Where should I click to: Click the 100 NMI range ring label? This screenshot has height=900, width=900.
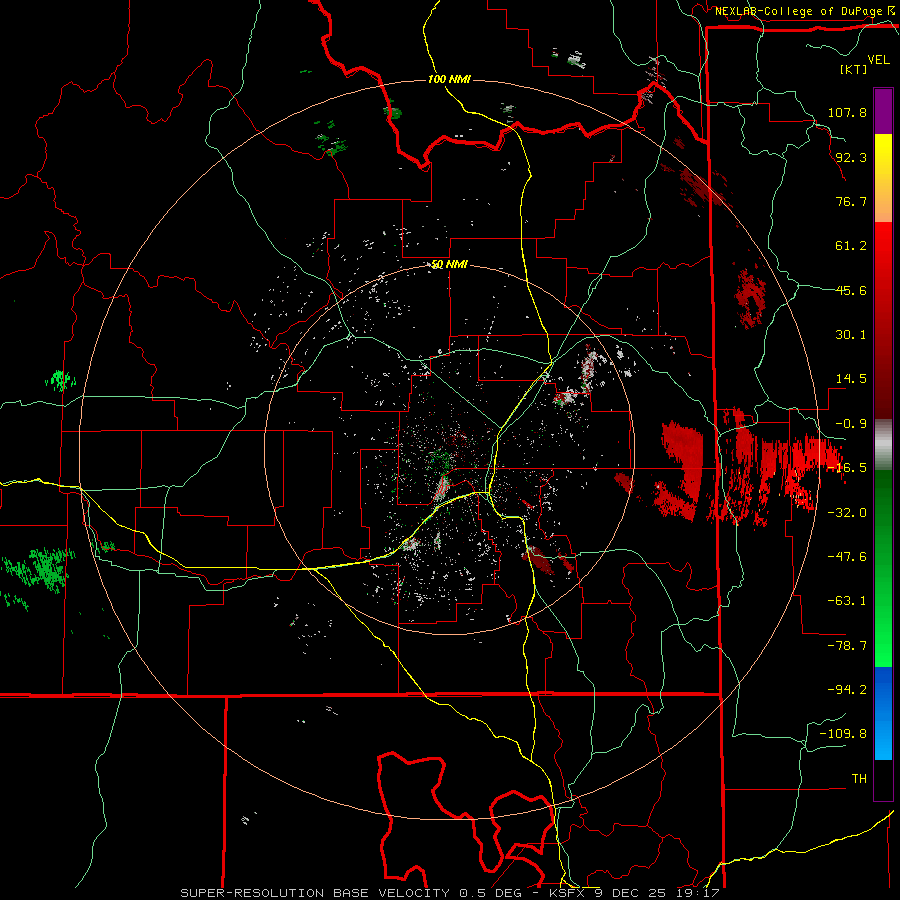pos(449,79)
